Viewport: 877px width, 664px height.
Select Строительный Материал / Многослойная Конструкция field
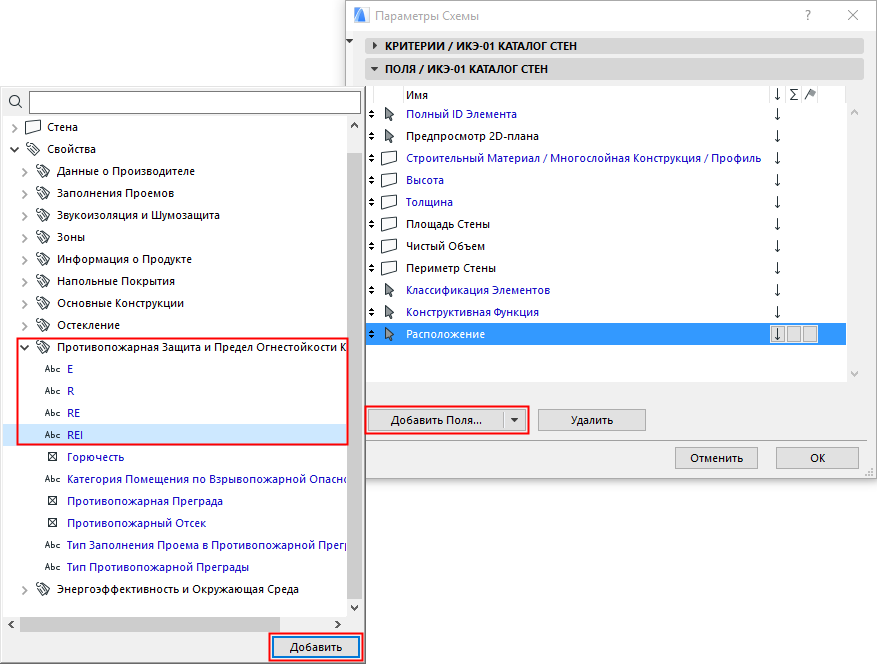coord(583,158)
